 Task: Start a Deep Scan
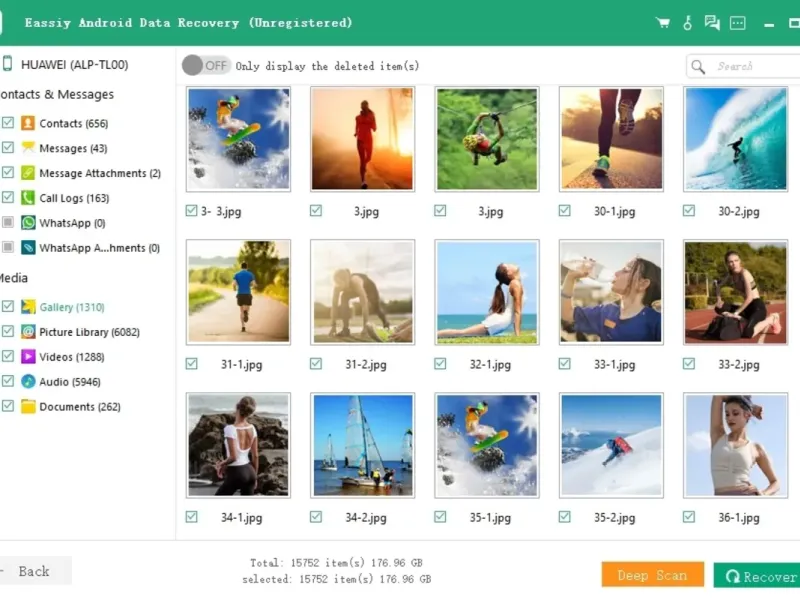(653, 576)
